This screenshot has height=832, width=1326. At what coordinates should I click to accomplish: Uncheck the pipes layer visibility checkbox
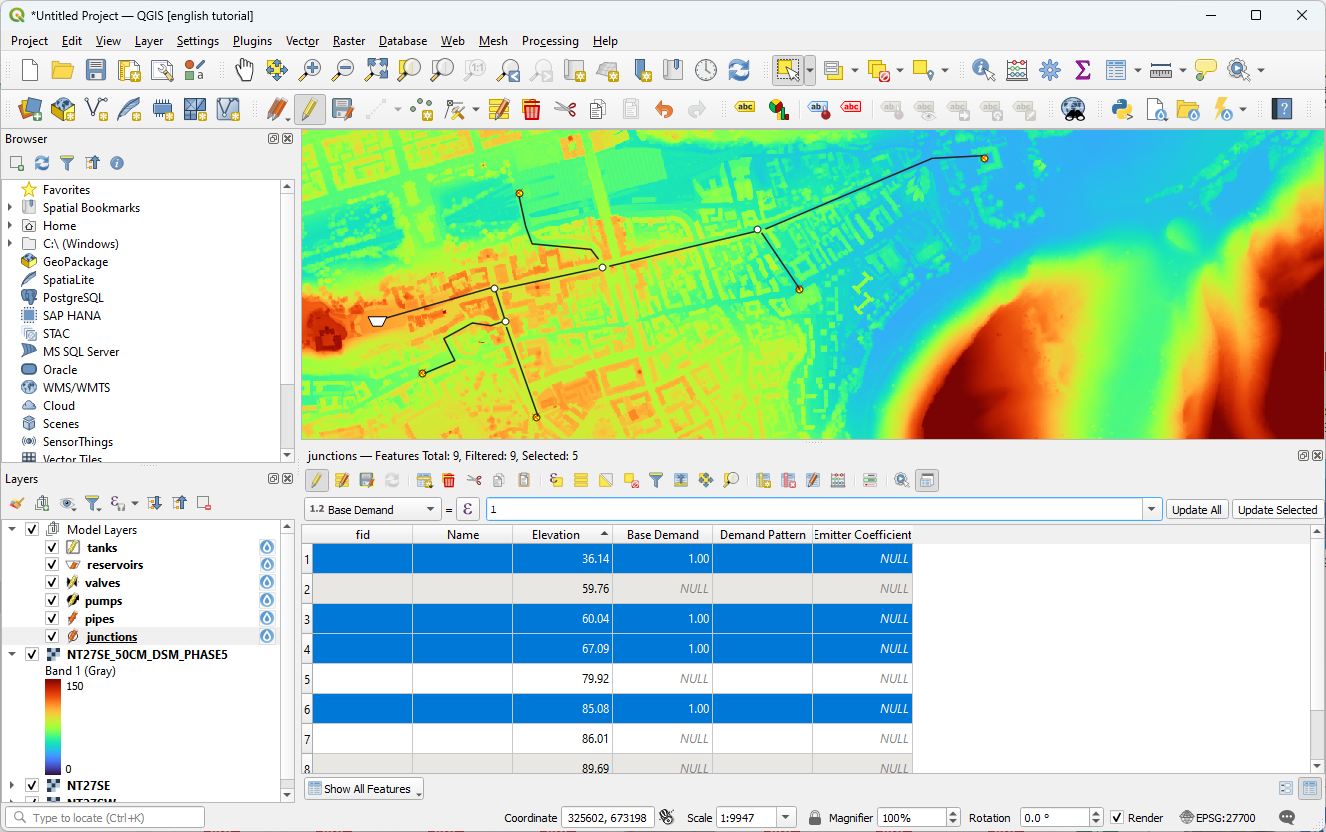52,619
